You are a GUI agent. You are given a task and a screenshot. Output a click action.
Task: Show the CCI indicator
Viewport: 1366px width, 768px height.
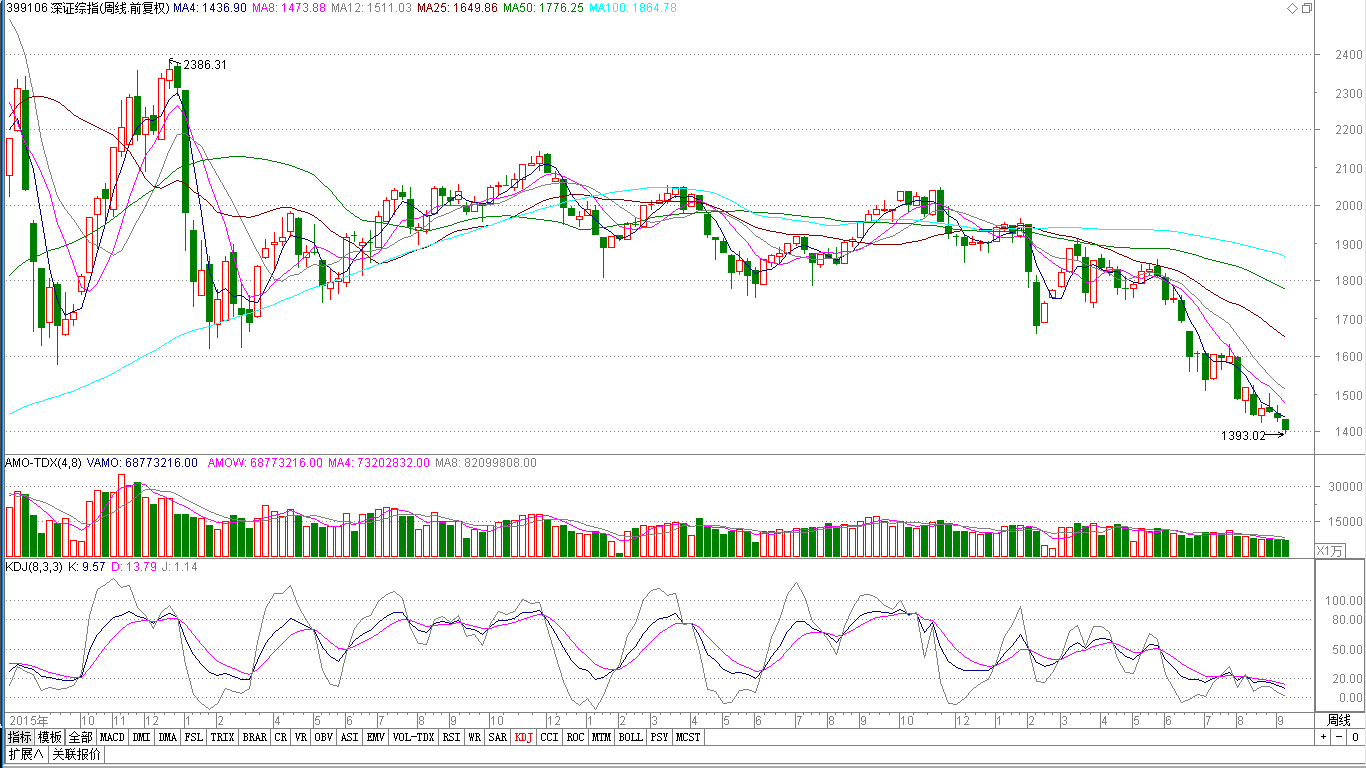point(549,737)
